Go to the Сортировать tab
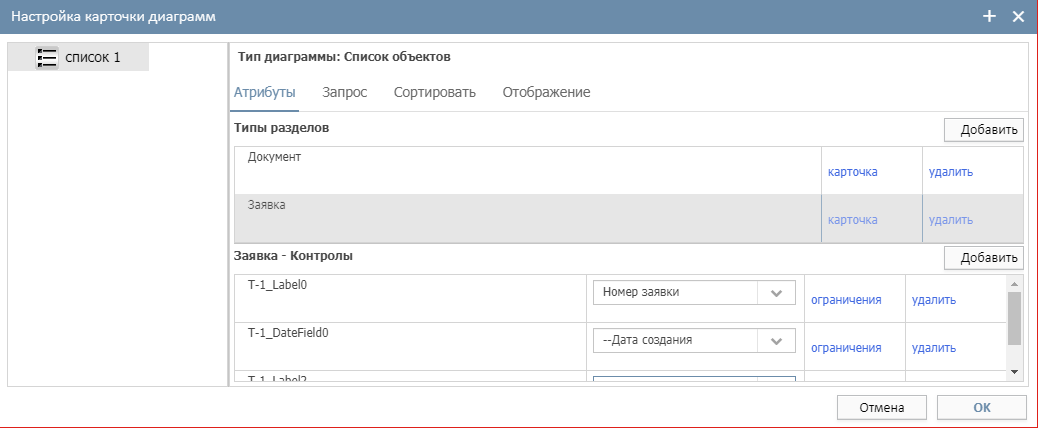Screen dimensions: 1038x428 tap(434, 92)
